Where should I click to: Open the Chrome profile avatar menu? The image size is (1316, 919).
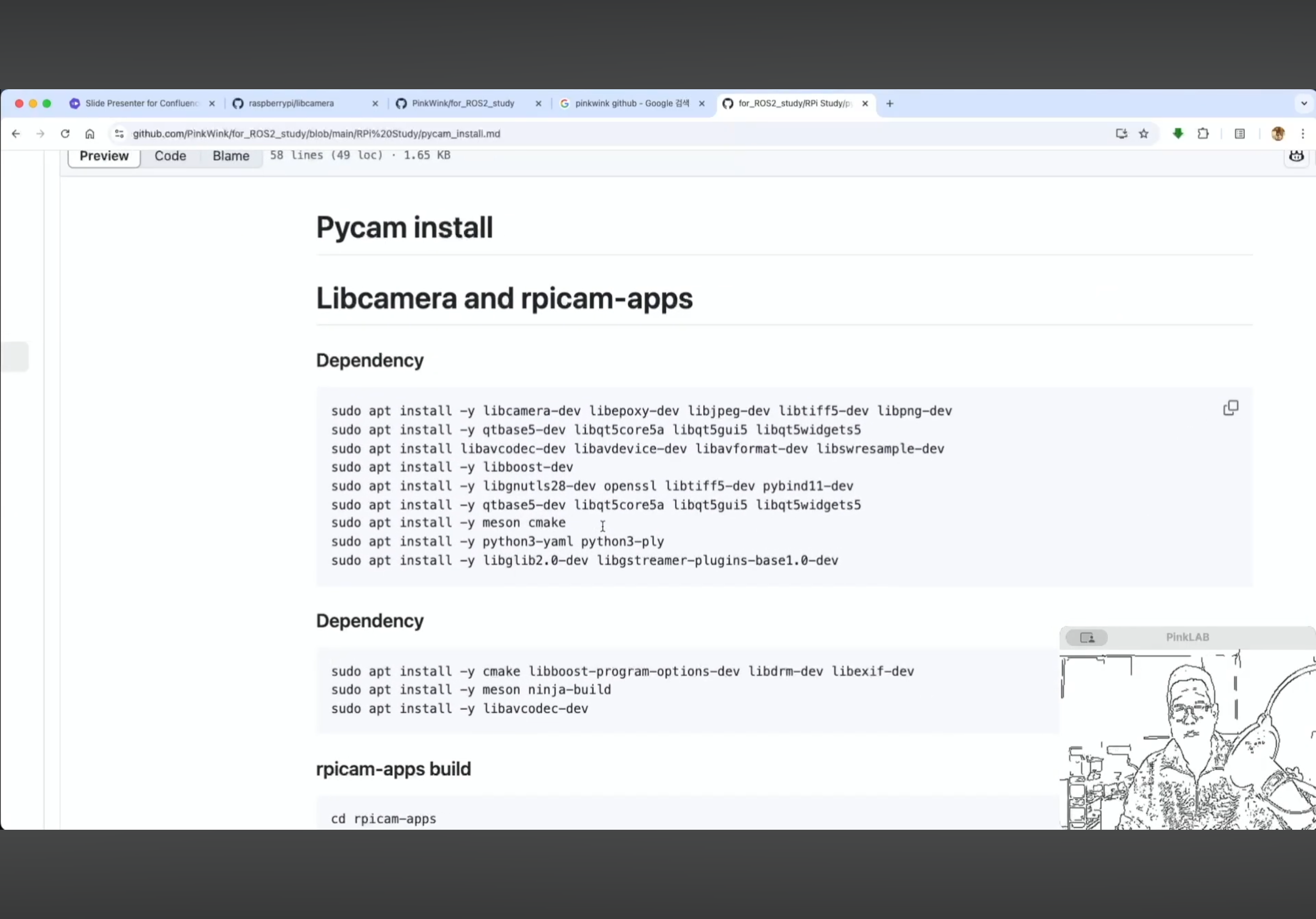[1277, 133]
